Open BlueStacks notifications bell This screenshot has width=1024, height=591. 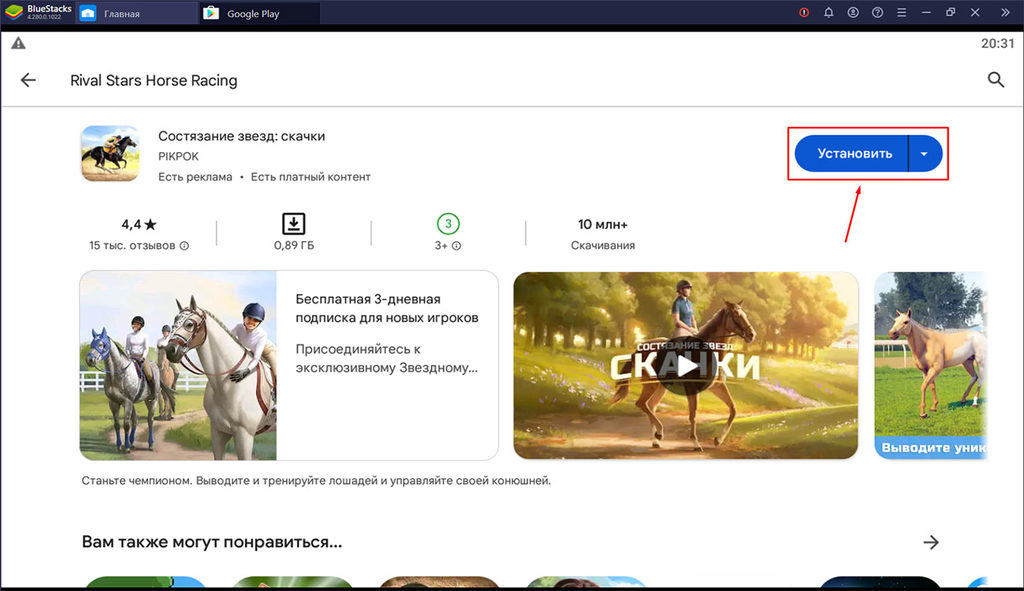(x=828, y=12)
